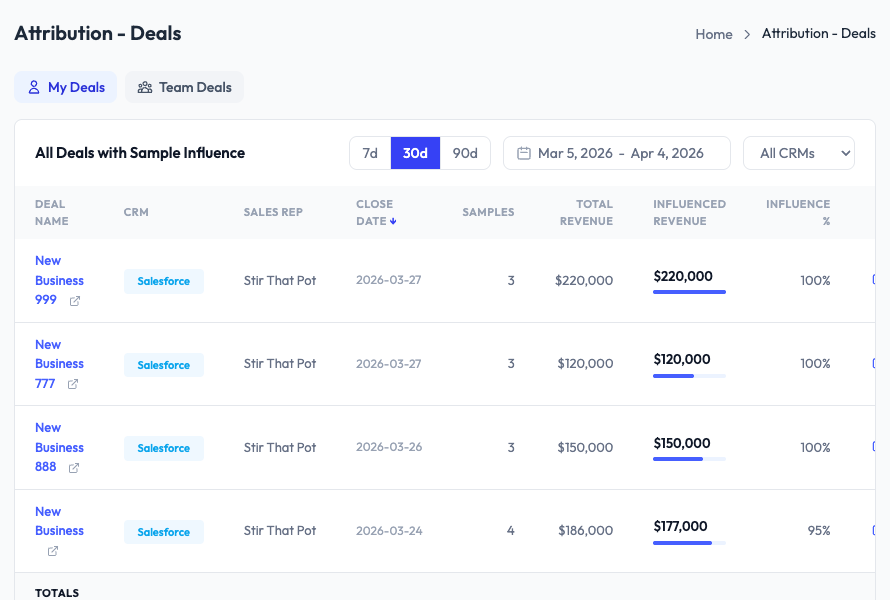Open New Business 777 via its external link icon
The width and height of the screenshot is (890, 600).
pyautogui.click(x=72, y=383)
